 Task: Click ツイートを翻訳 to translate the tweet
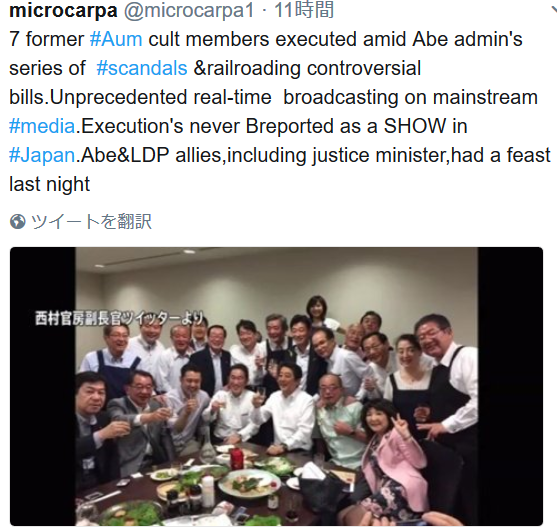[x=91, y=222]
